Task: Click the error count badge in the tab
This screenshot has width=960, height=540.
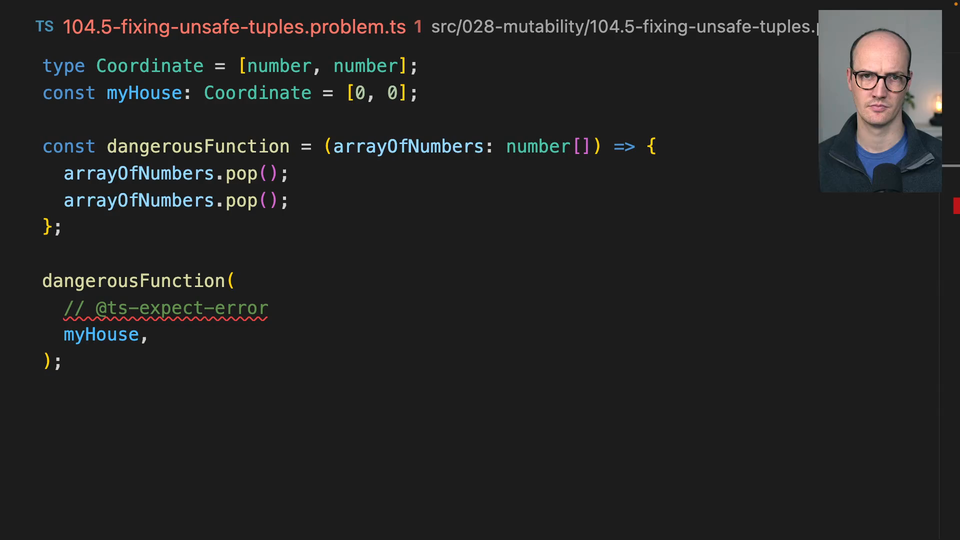Action: [x=418, y=27]
